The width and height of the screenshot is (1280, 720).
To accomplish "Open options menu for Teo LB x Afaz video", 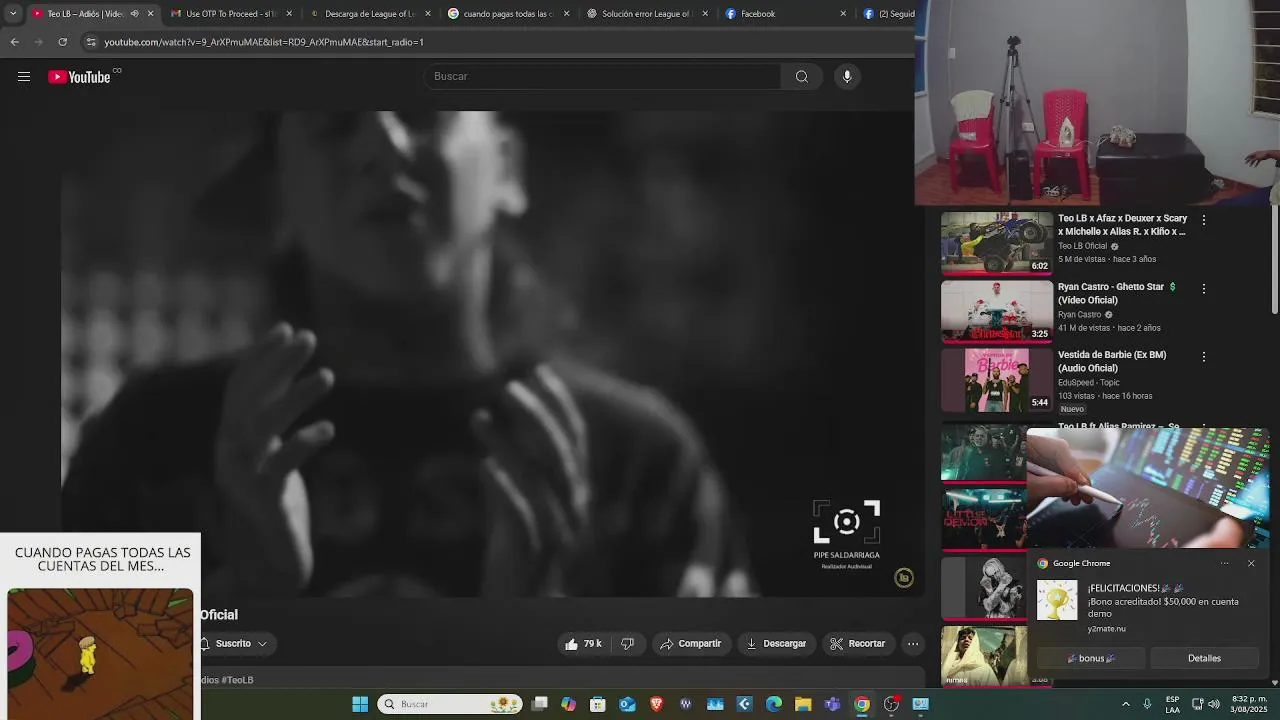I will [x=1204, y=220].
